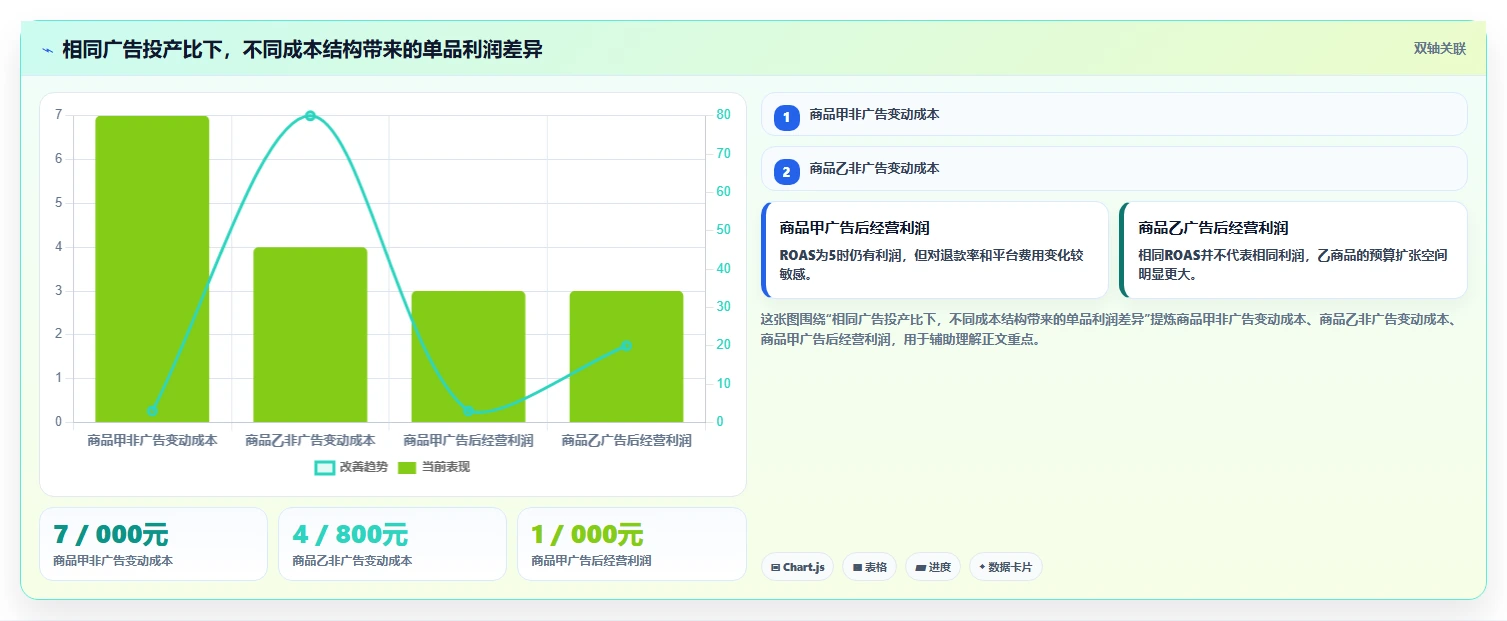This screenshot has width=1507, height=621.
Task: Select the tallest bar for 商品甲非广告变动成本
Action: click(152, 268)
